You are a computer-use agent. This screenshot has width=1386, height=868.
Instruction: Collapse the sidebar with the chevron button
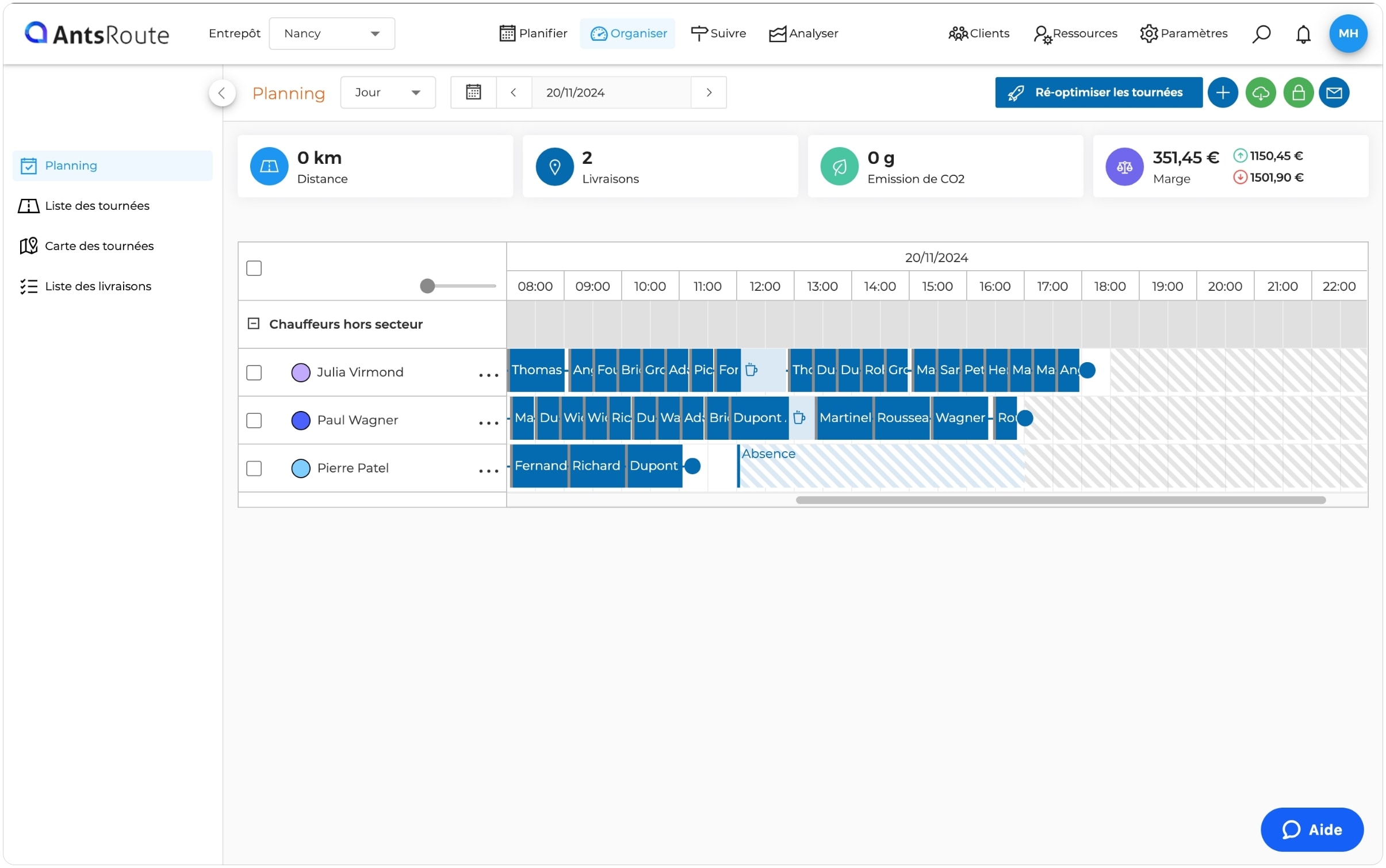coord(222,93)
